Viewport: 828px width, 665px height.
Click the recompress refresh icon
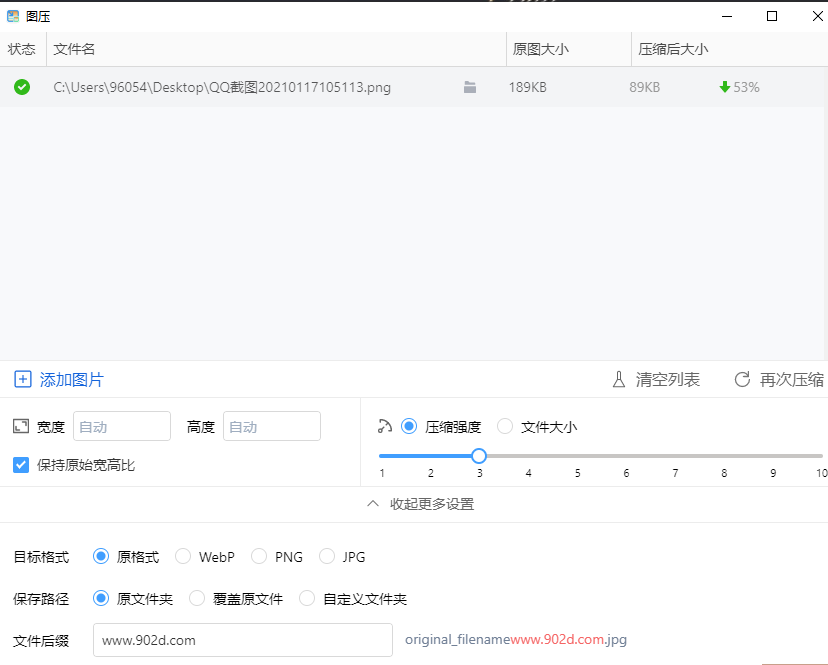742,380
